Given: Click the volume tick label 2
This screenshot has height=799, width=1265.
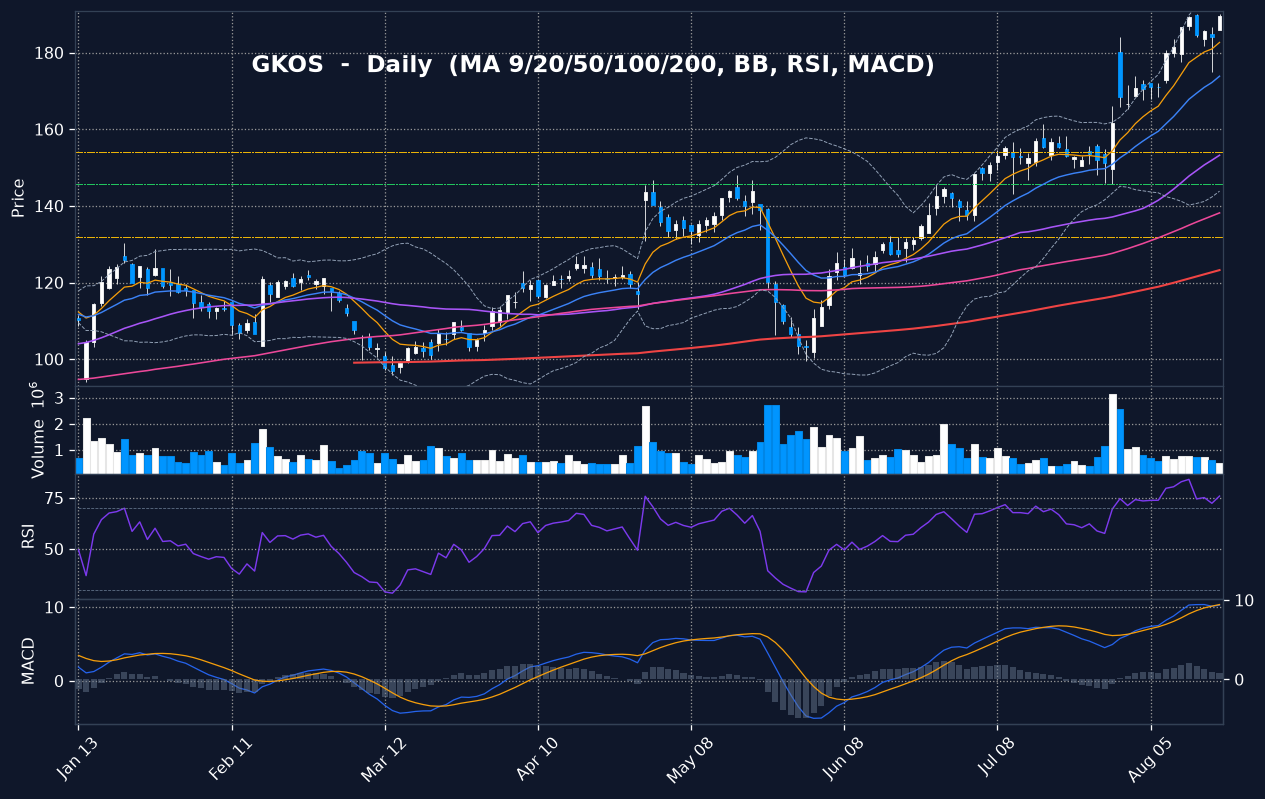Looking at the screenshot, I should coord(60,425).
